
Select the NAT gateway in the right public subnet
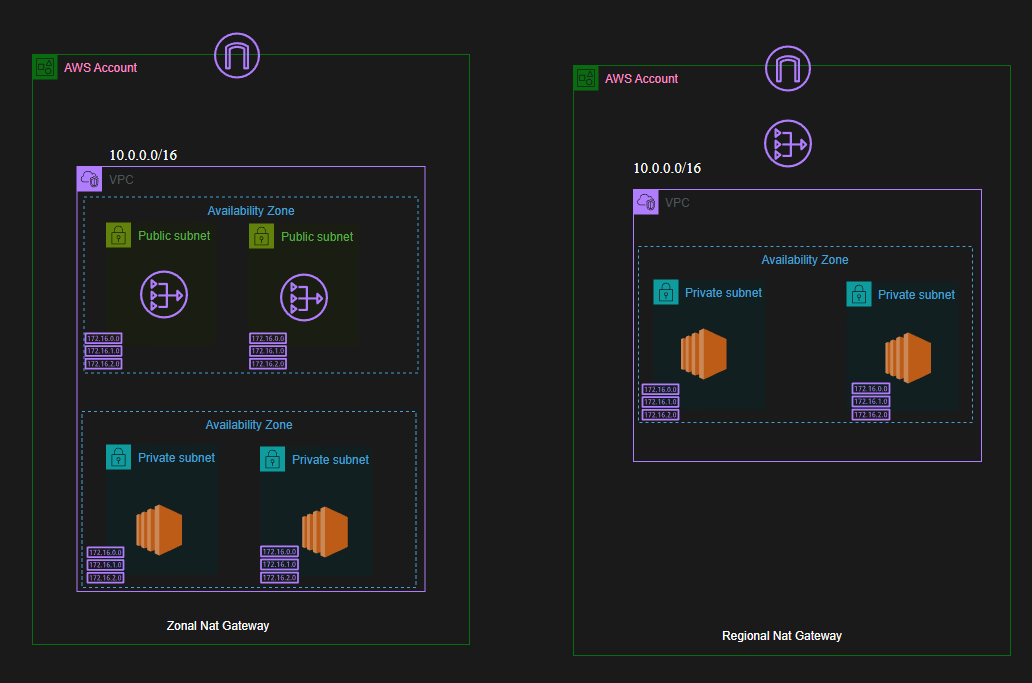[x=304, y=298]
